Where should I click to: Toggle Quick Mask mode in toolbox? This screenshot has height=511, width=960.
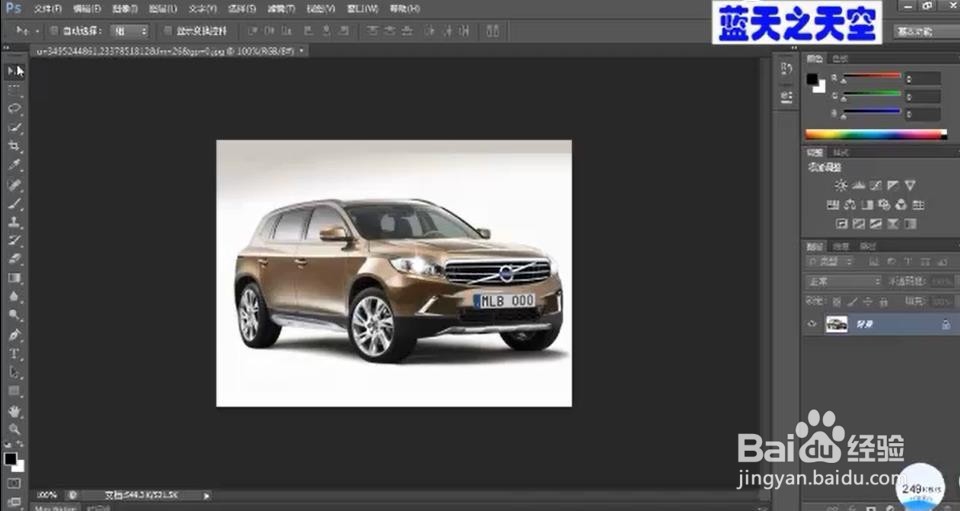(x=15, y=483)
